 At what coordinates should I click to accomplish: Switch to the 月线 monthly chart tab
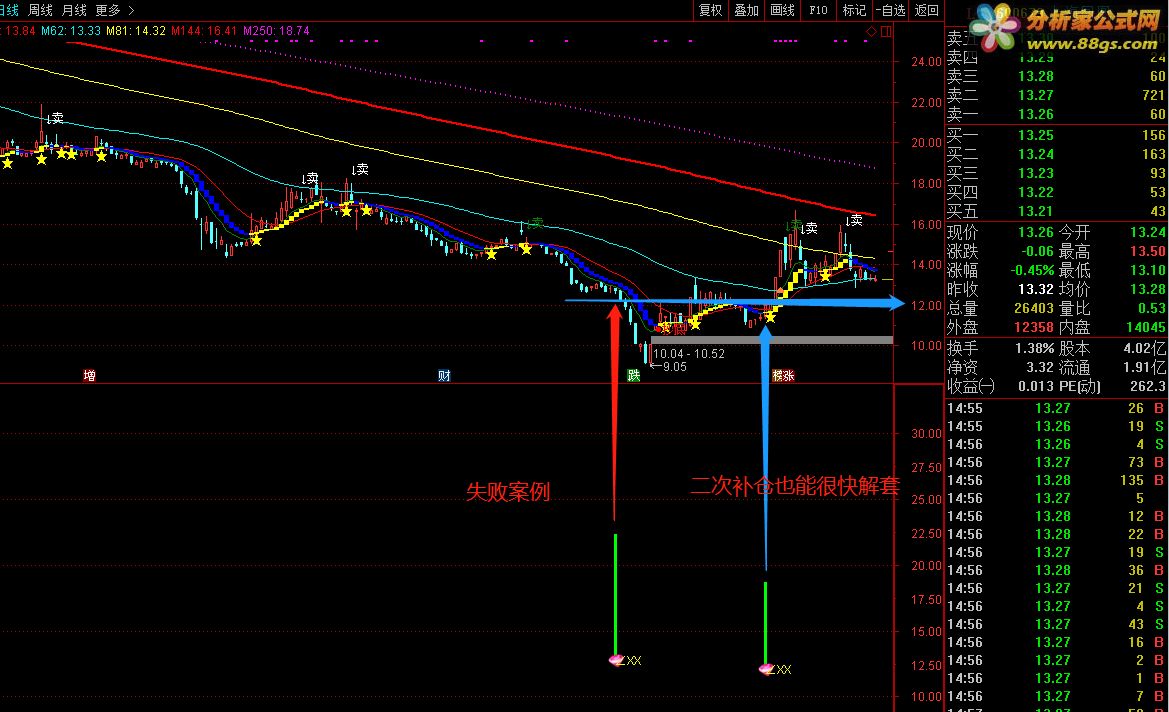(75, 10)
